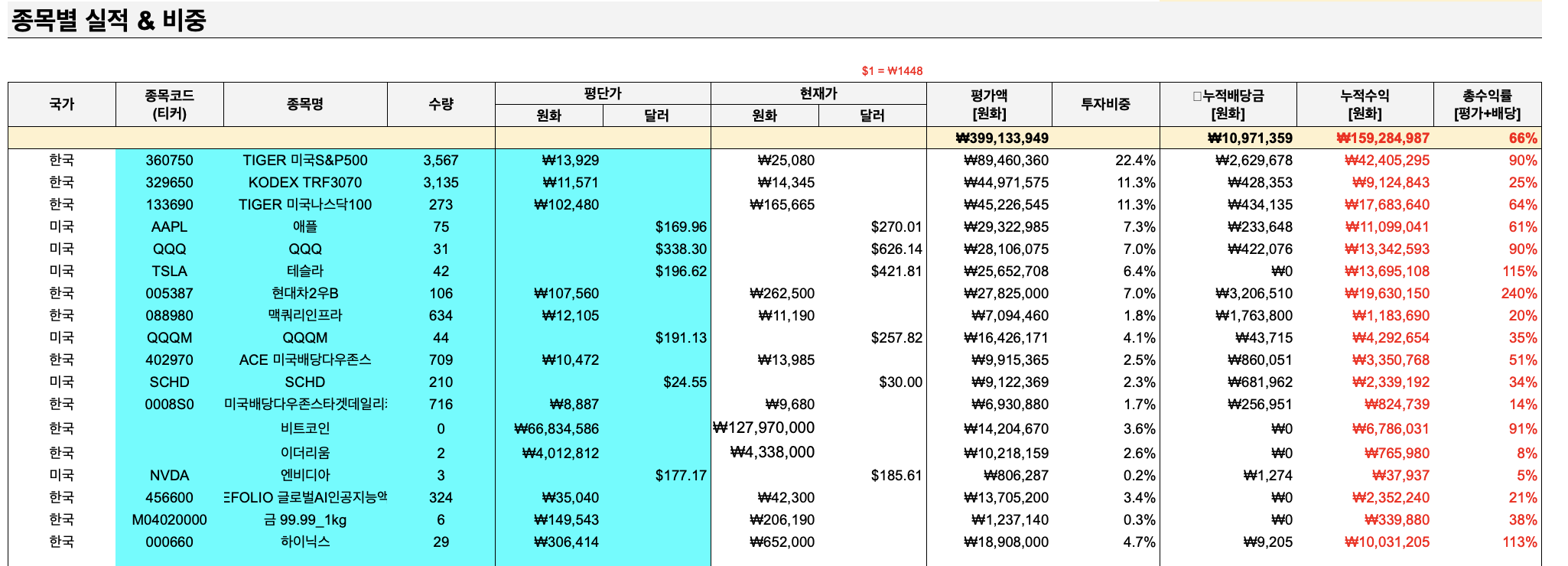Screen dimensions: 1568x566
Task: Click the ticker cell 000660
Action: point(170,542)
